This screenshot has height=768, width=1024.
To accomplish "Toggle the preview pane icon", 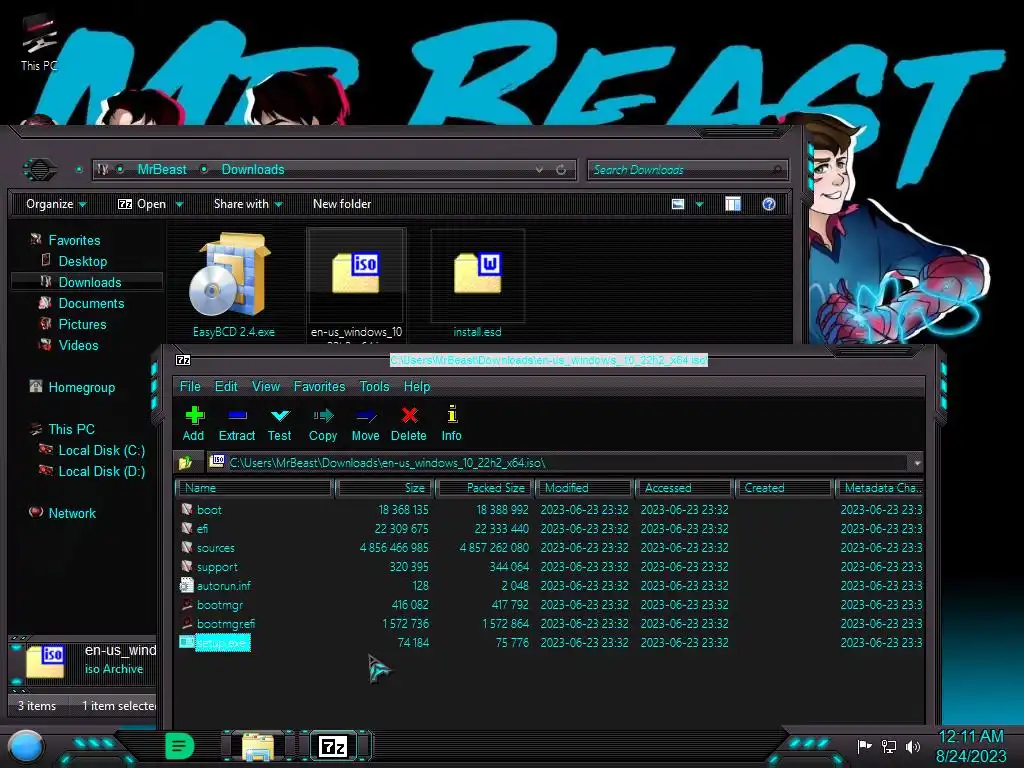I will (x=733, y=204).
